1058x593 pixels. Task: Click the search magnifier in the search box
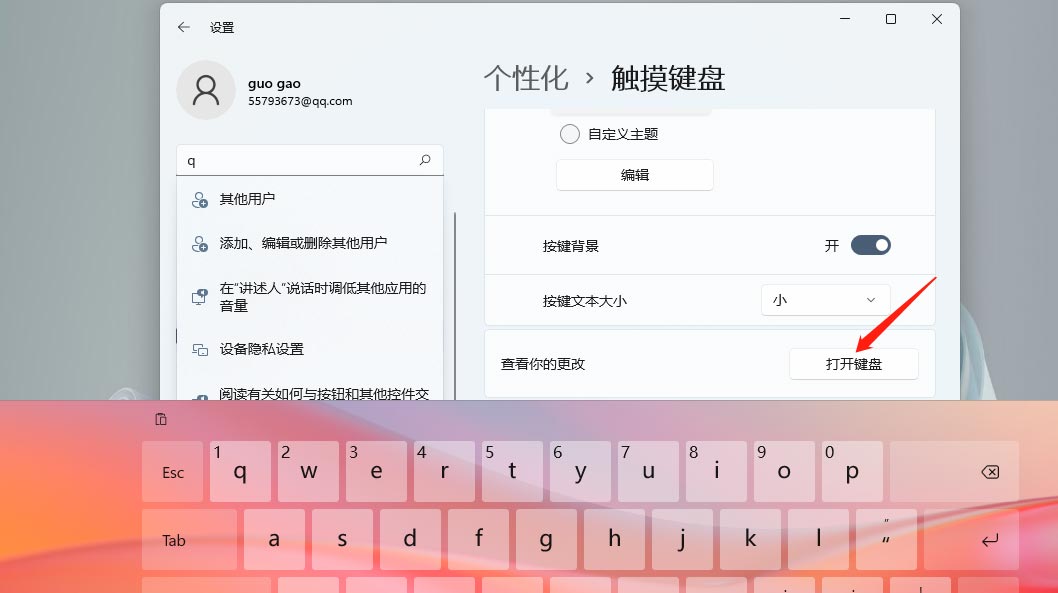click(425, 160)
